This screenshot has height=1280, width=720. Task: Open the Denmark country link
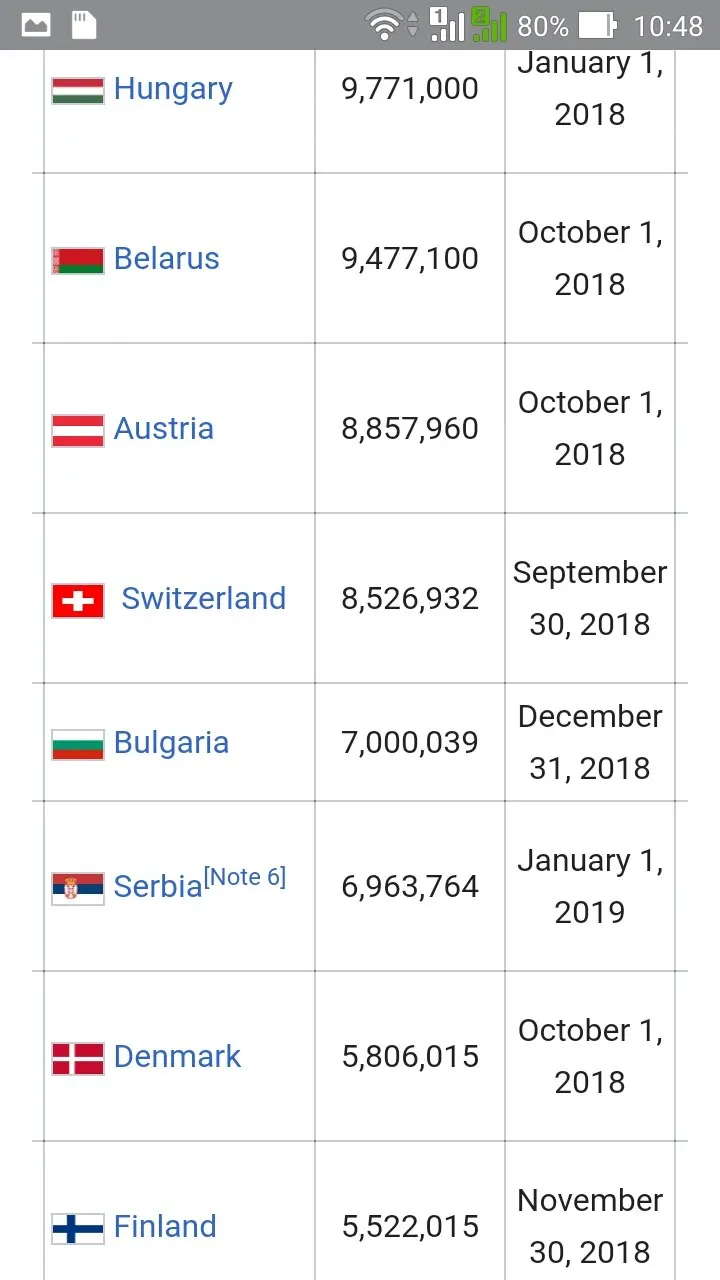point(177,1057)
